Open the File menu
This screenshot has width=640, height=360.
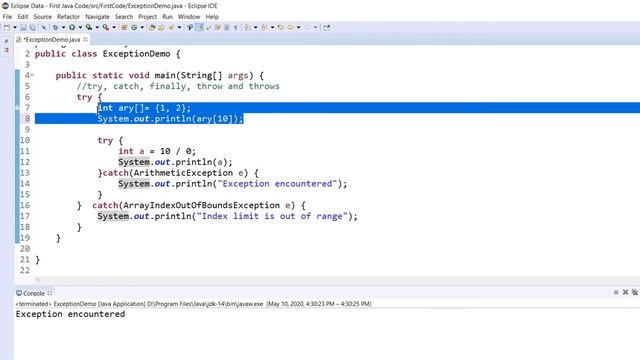[x=7, y=17]
